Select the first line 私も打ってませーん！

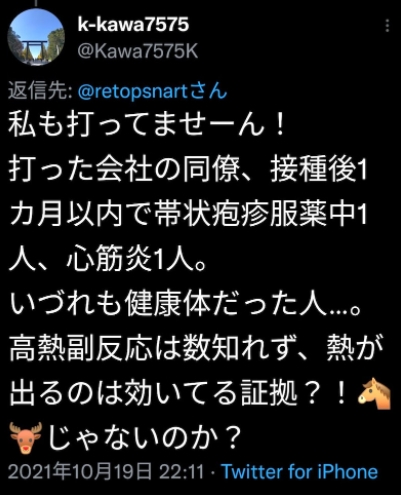pos(147,126)
